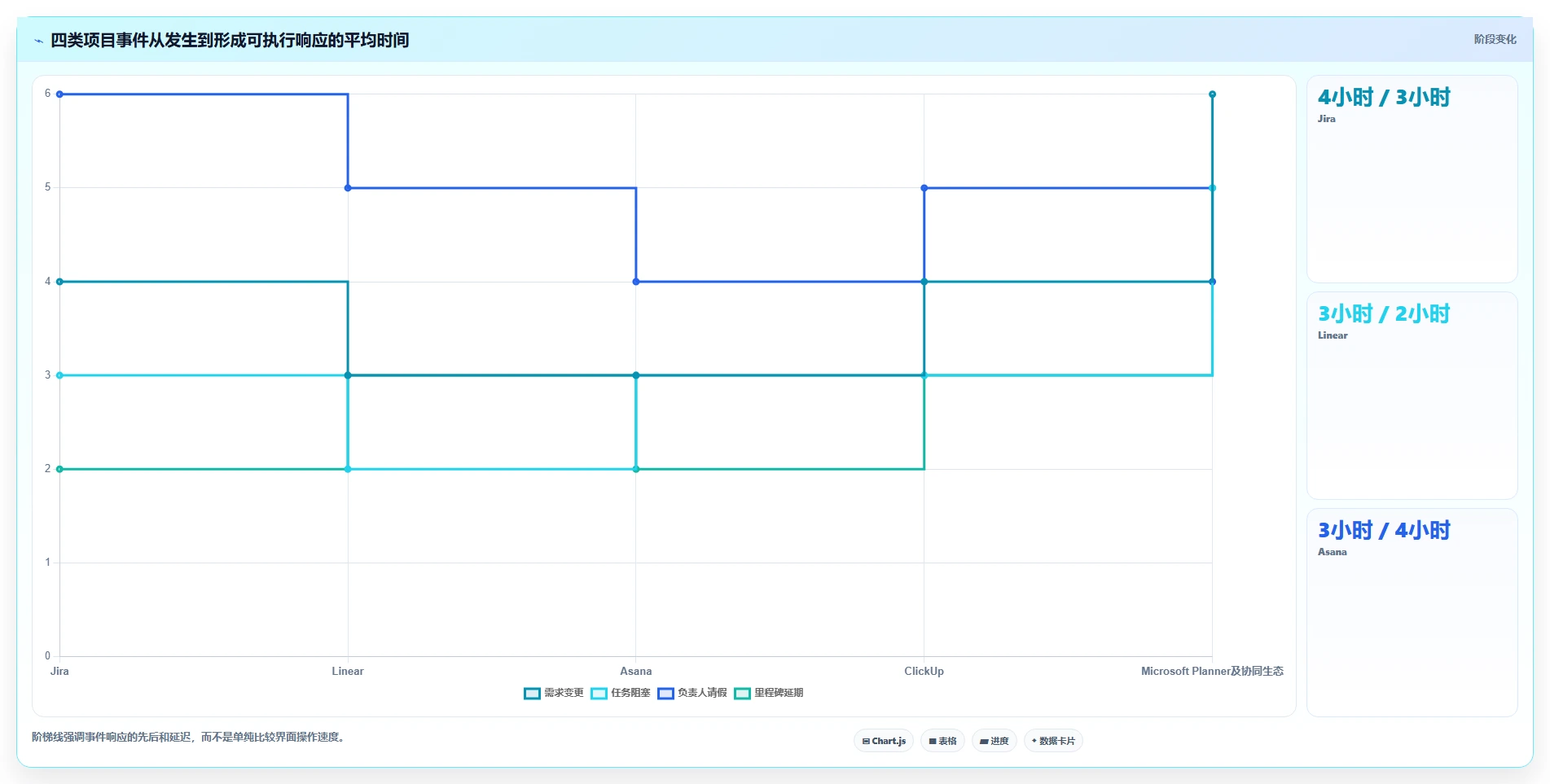Click the Linear x-axis label
The image size is (1550, 784).
[x=348, y=672]
